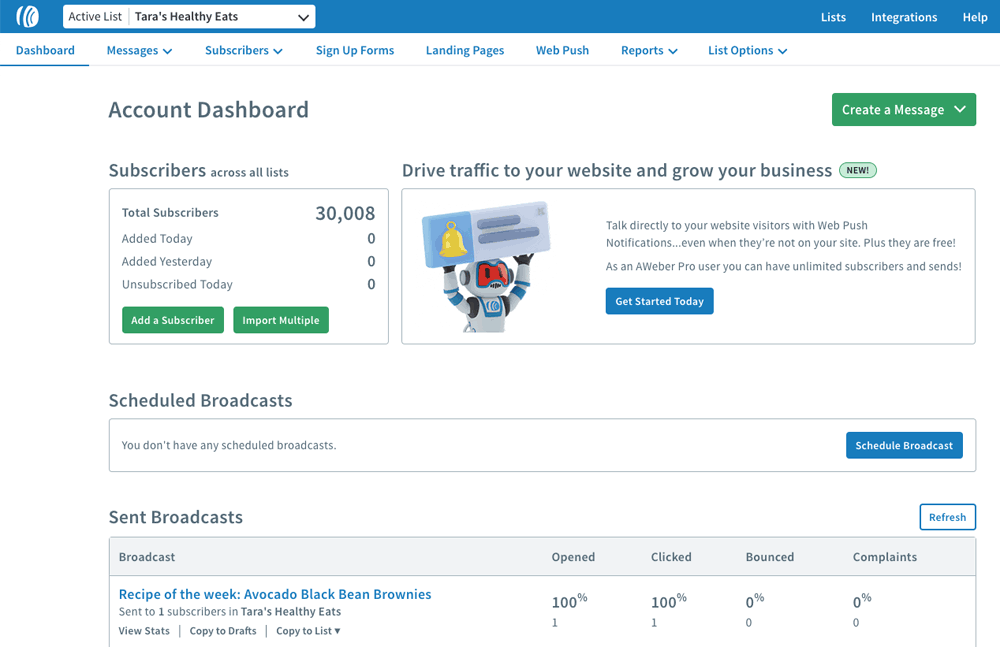Go to Sign Up Forms
This screenshot has height=647, width=1000.
tap(355, 50)
